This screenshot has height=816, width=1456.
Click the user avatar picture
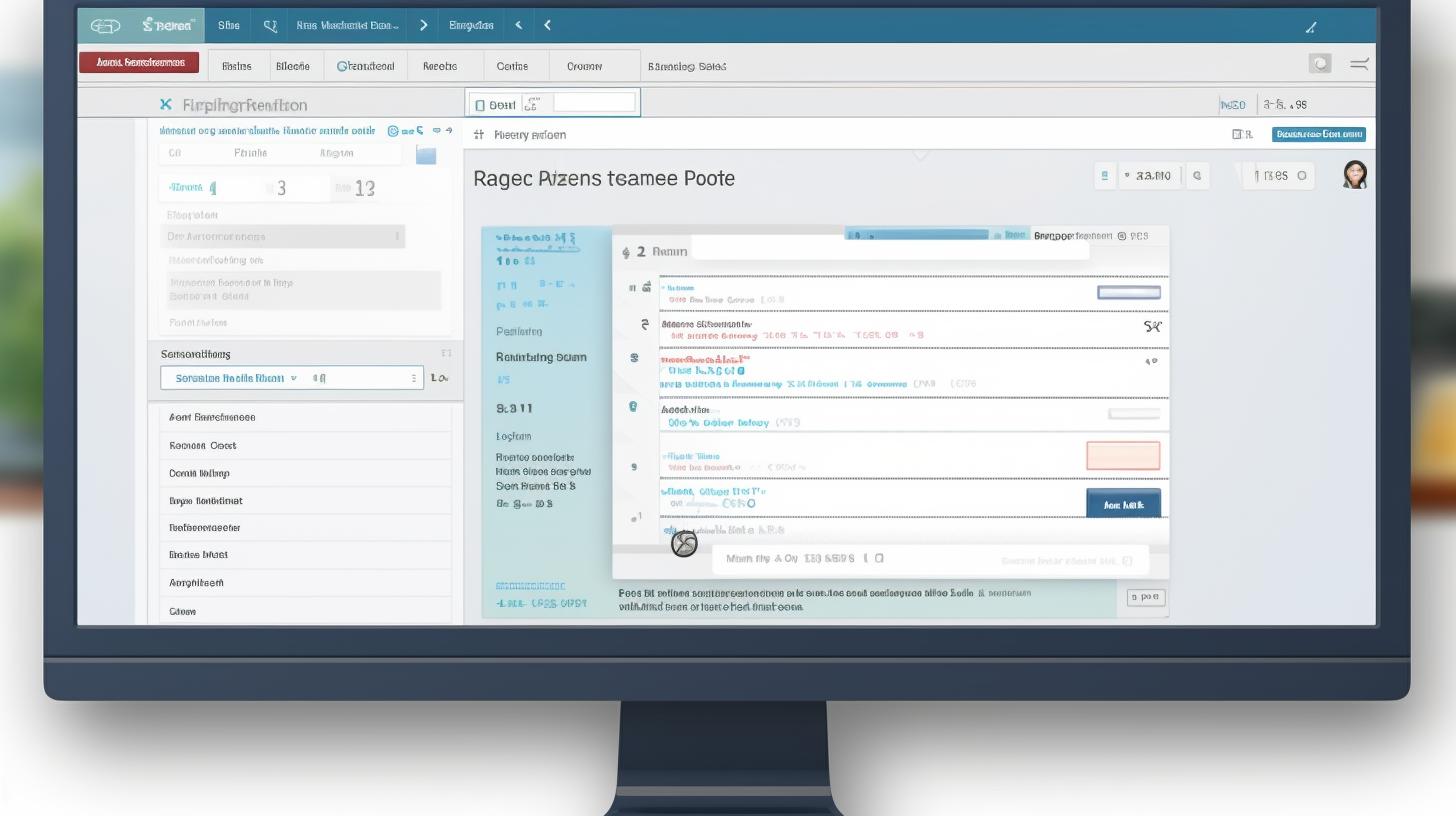(x=1355, y=175)
